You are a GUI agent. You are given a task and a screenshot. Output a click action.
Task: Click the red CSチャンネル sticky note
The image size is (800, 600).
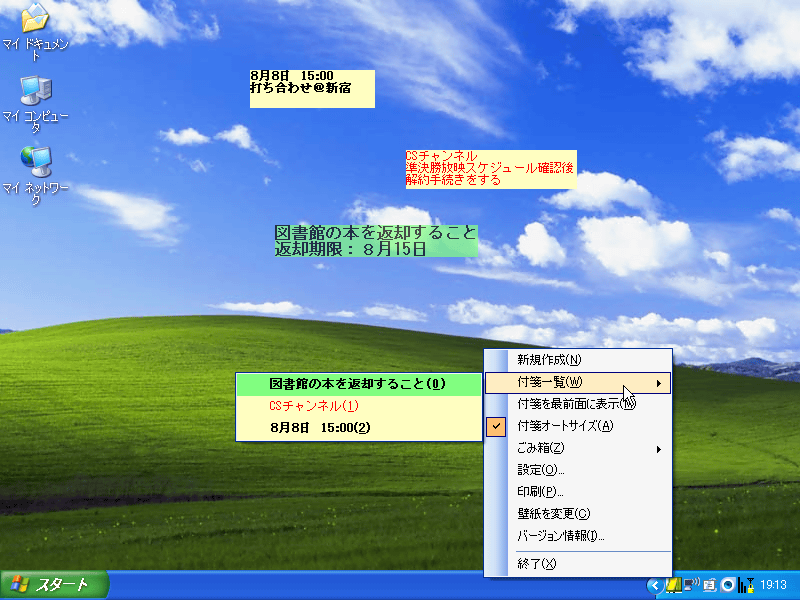[x=491, y=169]
